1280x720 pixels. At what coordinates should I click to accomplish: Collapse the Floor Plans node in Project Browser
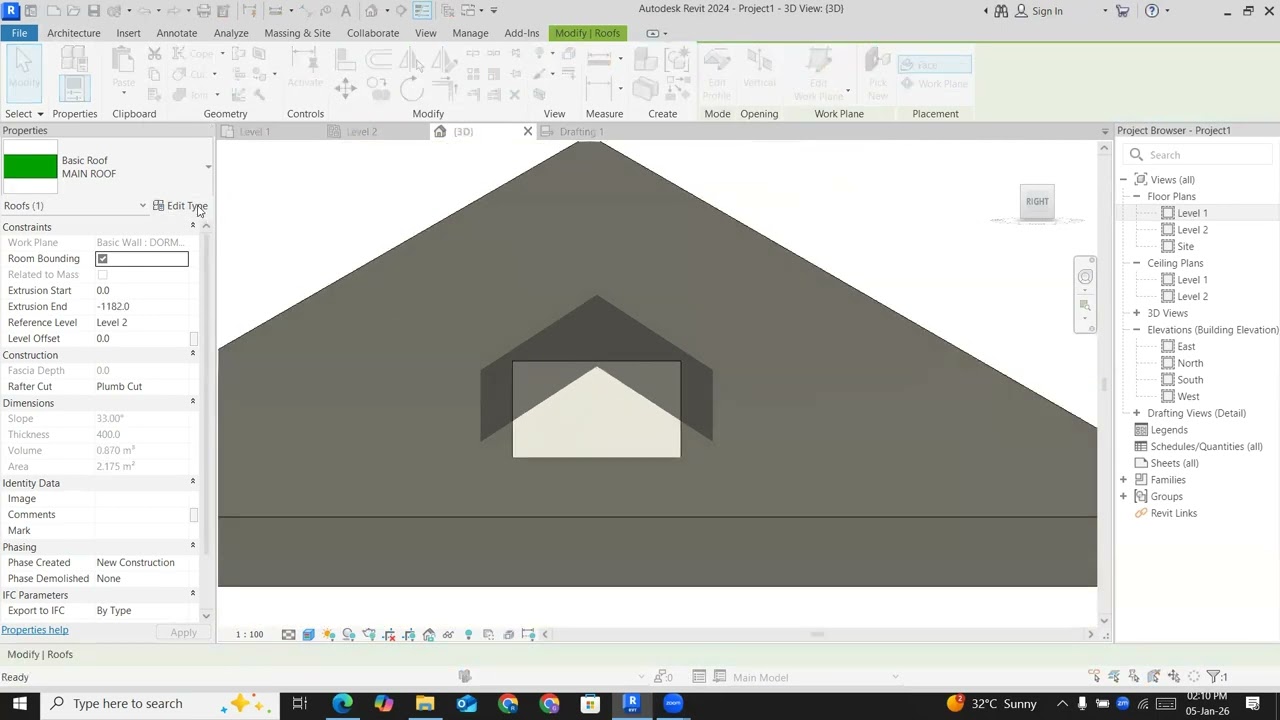[1136, 197]
